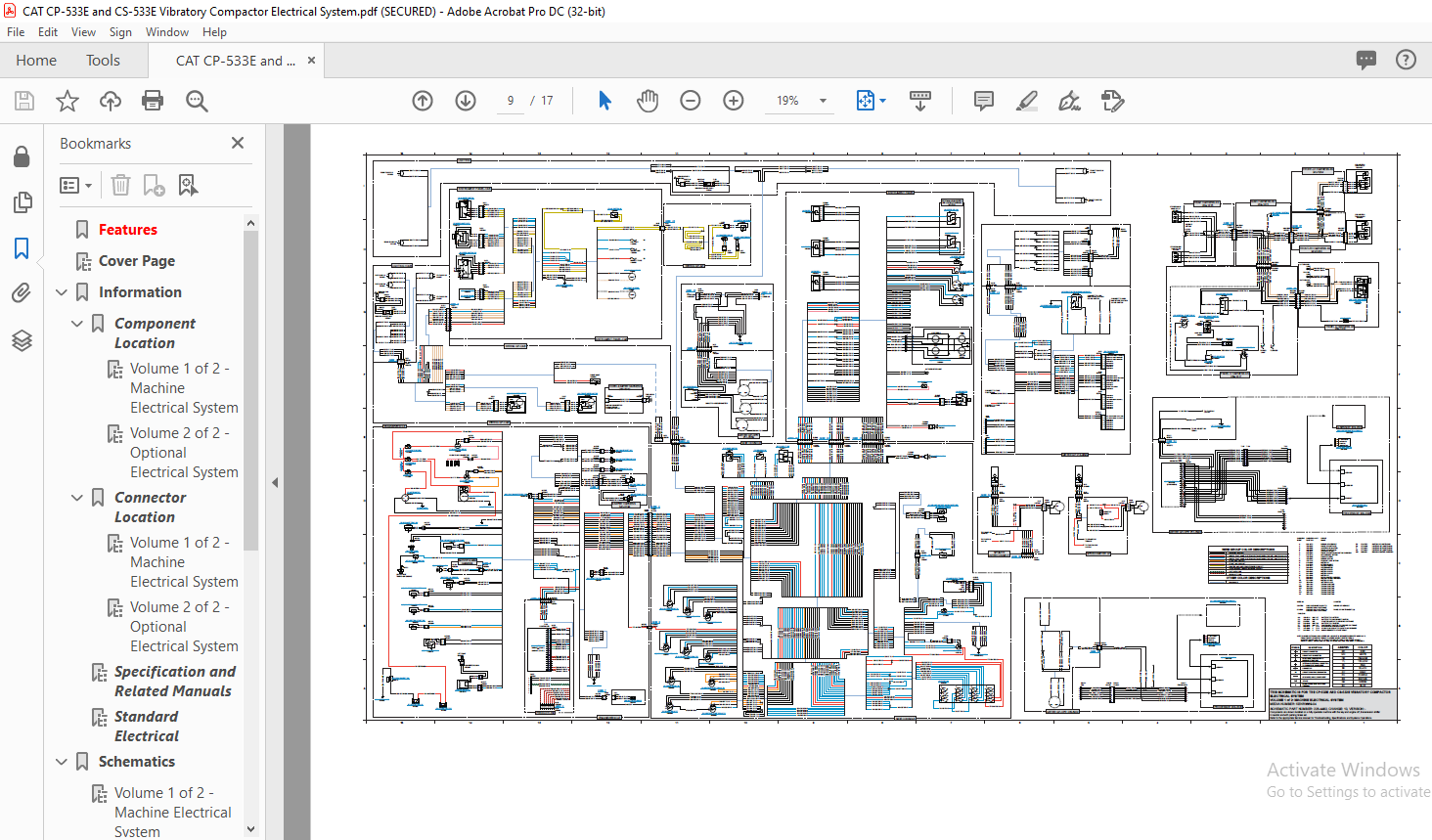
Task: Open the chat notifications icon
Action: pos(1366,60)
